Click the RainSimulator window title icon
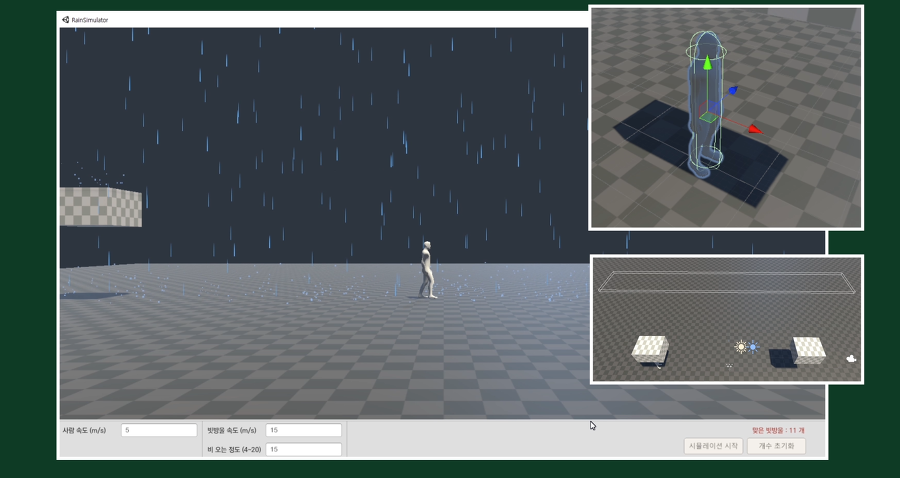Image resolution: width=900 pixels, height=478 pixels. 66,19
